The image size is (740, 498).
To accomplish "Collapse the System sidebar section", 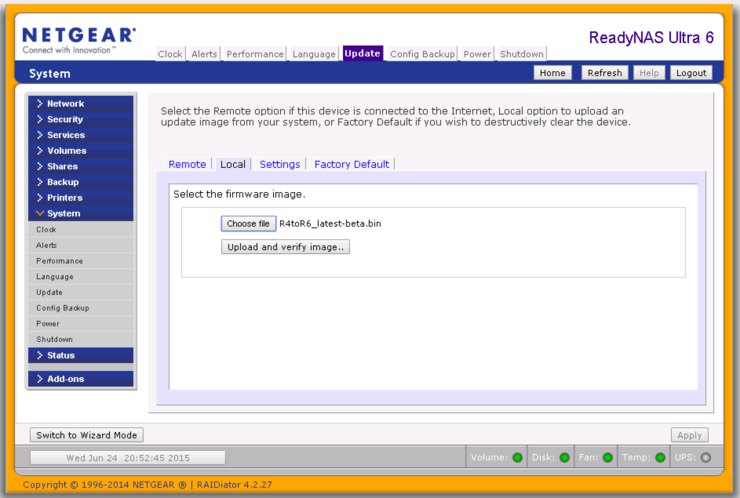I will point(81,213).
